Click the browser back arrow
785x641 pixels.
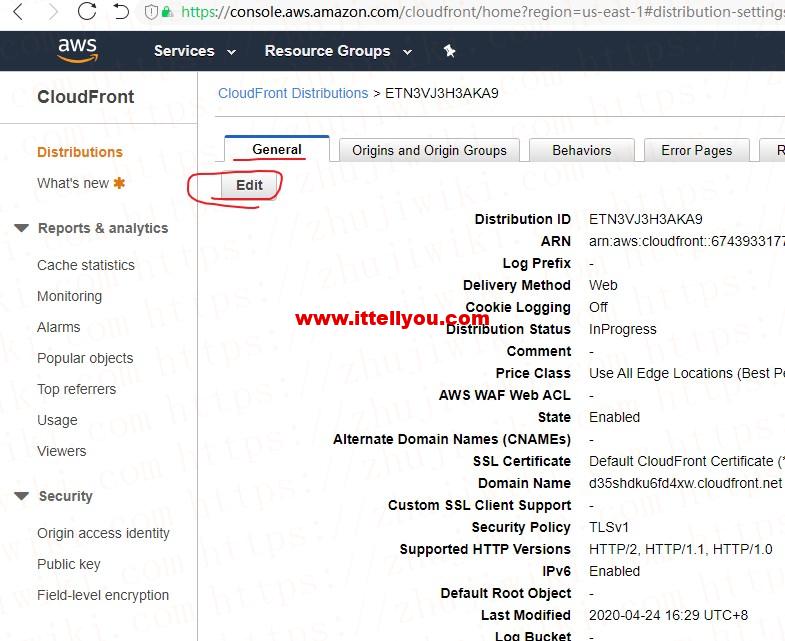18,12
